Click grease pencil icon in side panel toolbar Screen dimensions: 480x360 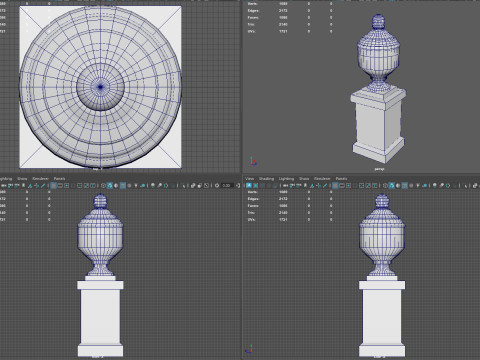coord(325,185)
